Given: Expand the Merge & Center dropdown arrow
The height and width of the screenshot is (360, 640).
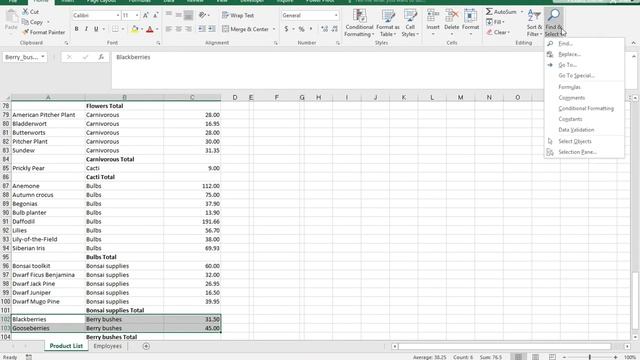Looking at the screenshot, I should pyautogui.click(x=274, y=29).
